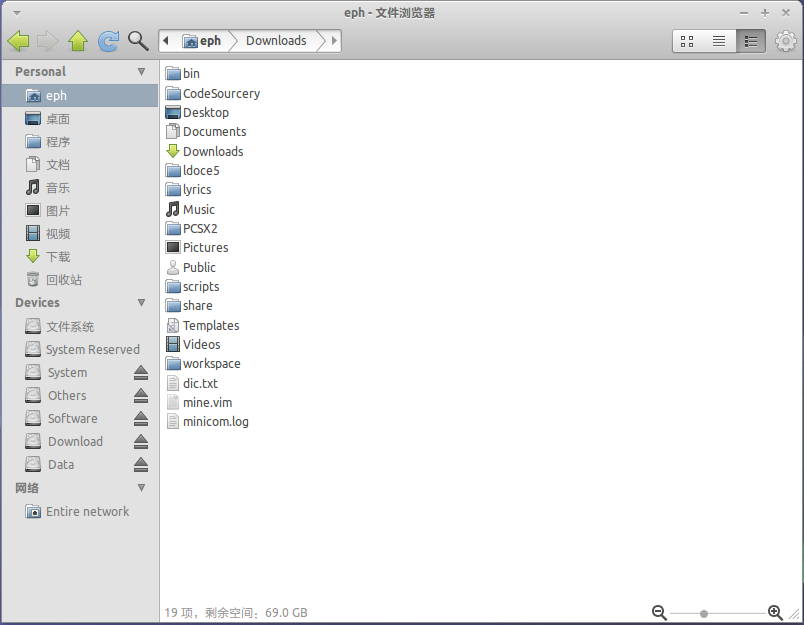
Task: Select the dic.txt file
Action: click(192, 384)
